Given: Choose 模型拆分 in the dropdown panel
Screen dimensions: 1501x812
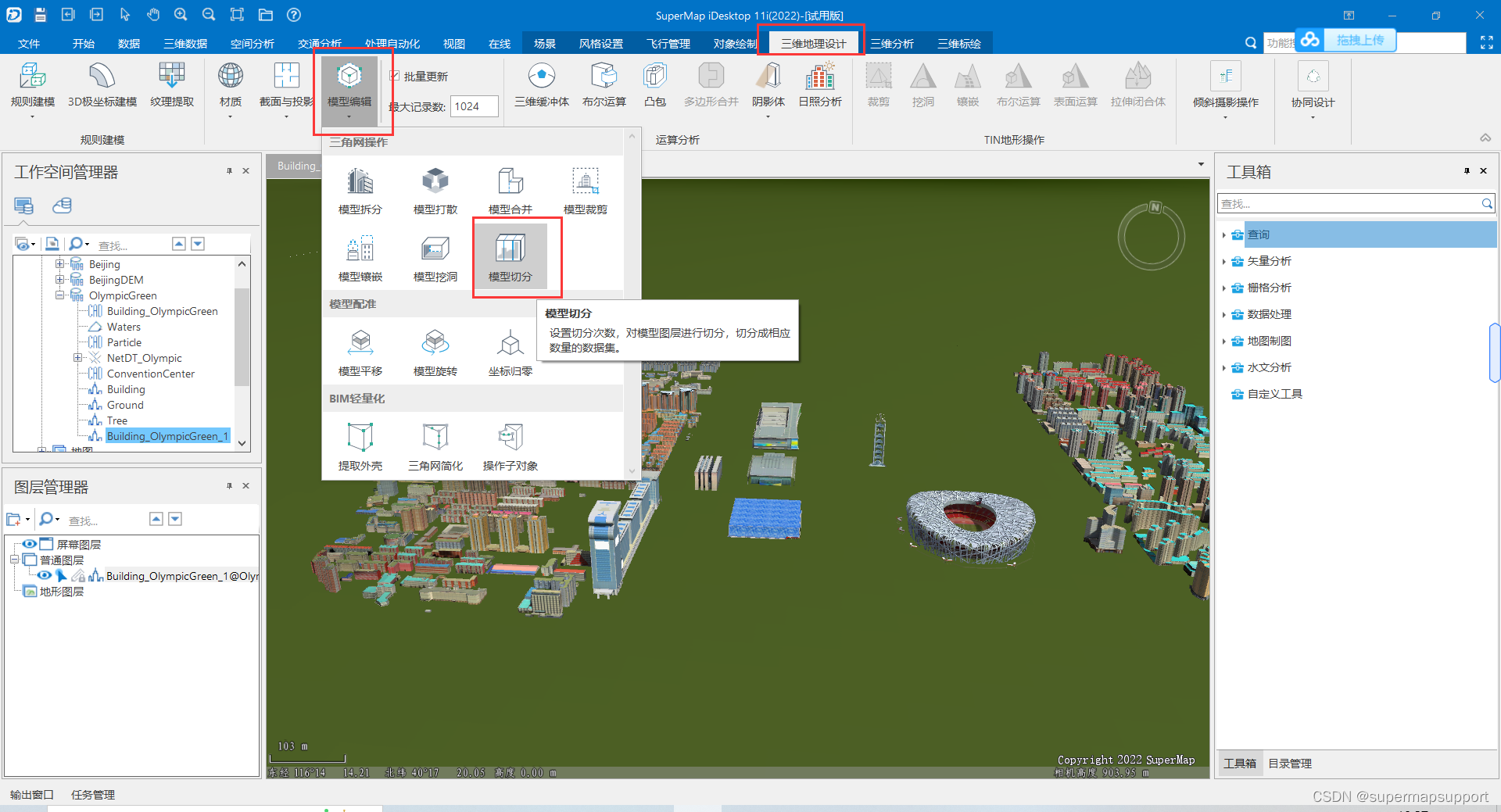Looking at the screenshot, I should 360,191.
